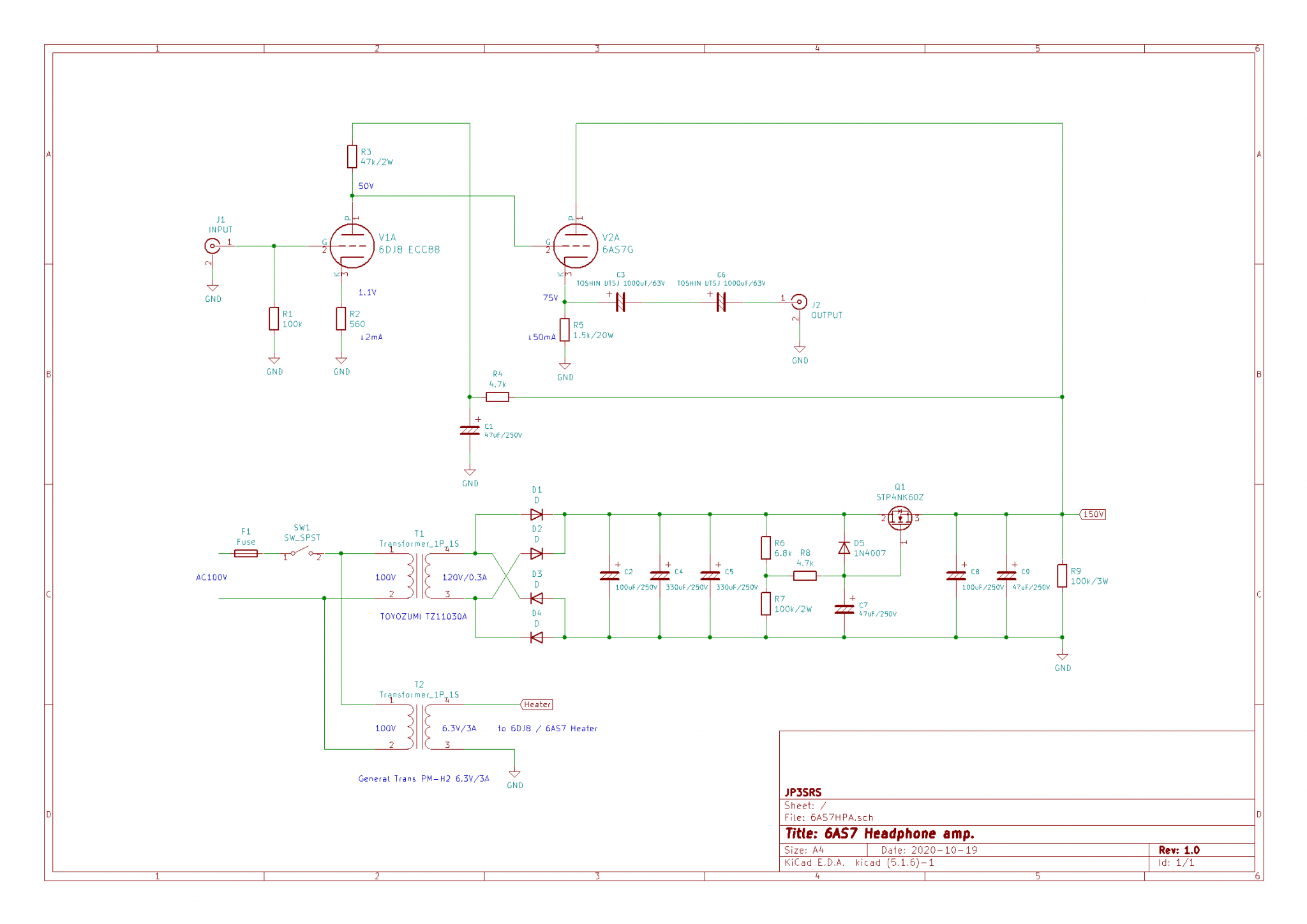The width and height of the screenshot is (1307, 924).
Task: Select the V2A 6AS7G tube symbol
Action: coord(575,246)
